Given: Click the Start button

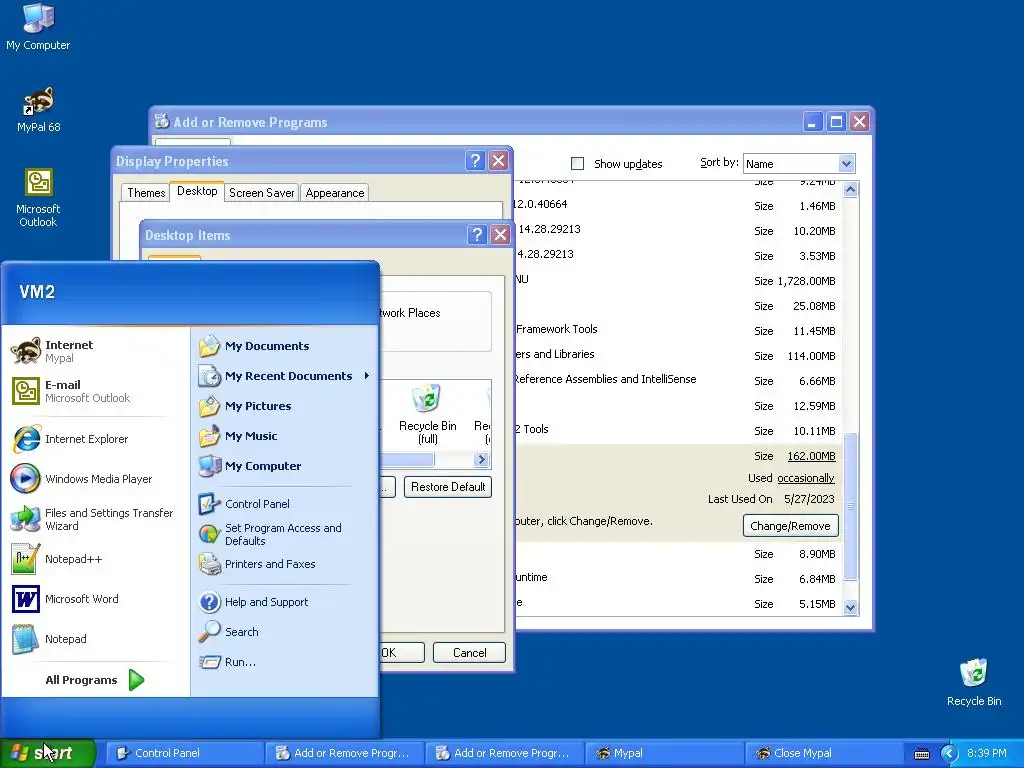Looking at the screenshot, I should click(48, 753).
